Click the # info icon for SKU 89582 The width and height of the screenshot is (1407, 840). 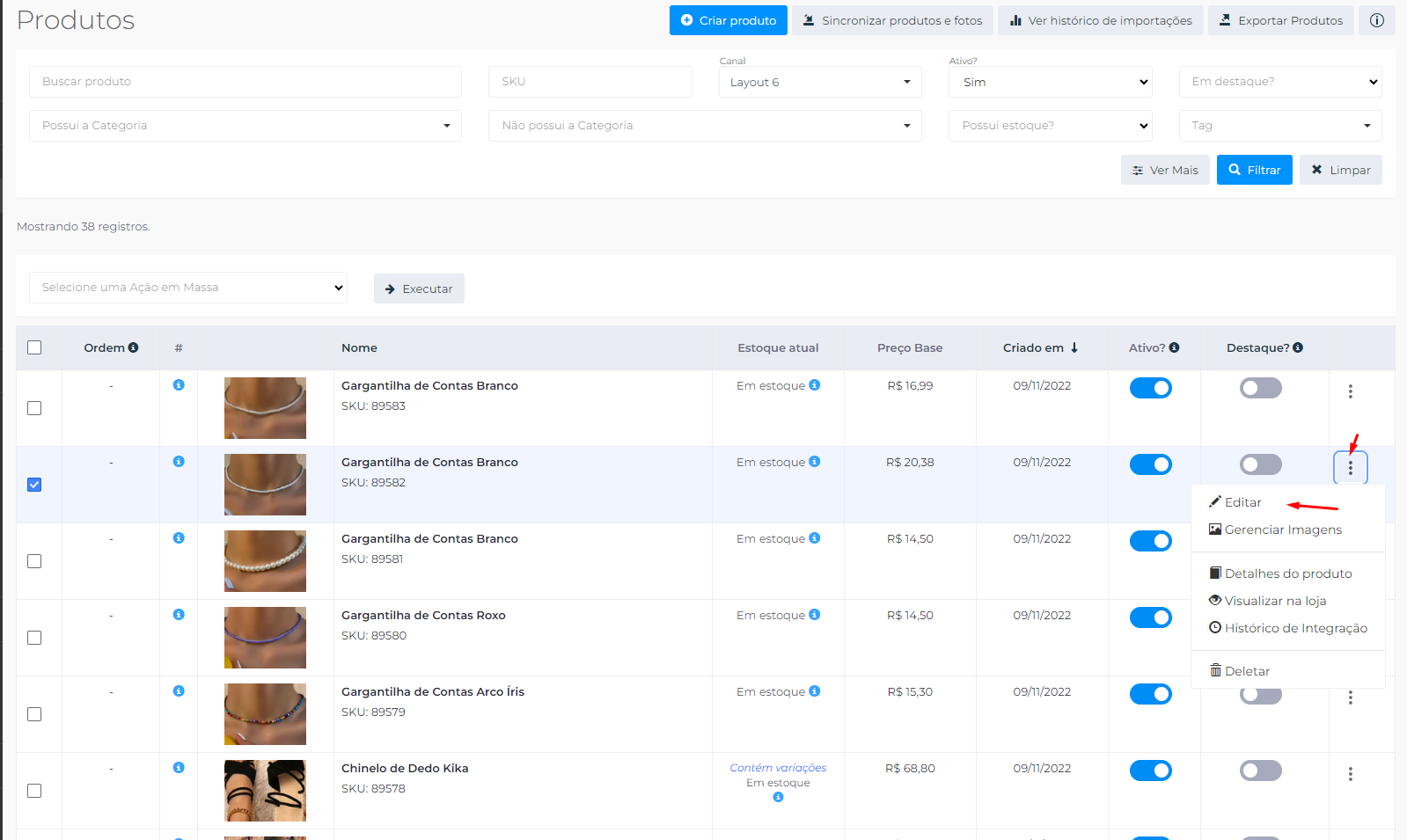[179, 461]
